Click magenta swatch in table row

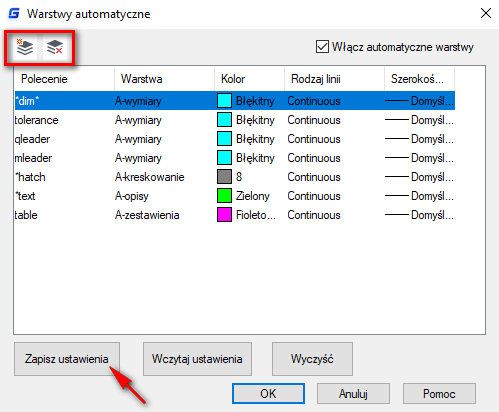(x=224, y=215)
